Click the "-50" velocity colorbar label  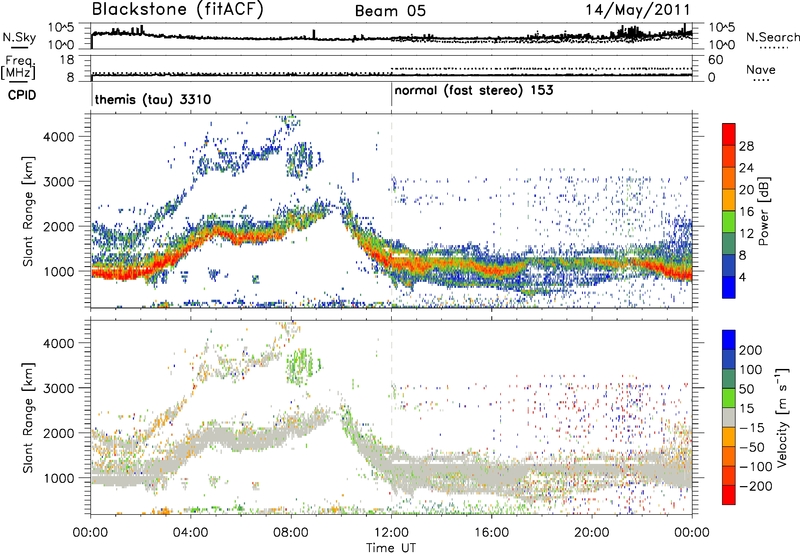[x=752, y=447]
